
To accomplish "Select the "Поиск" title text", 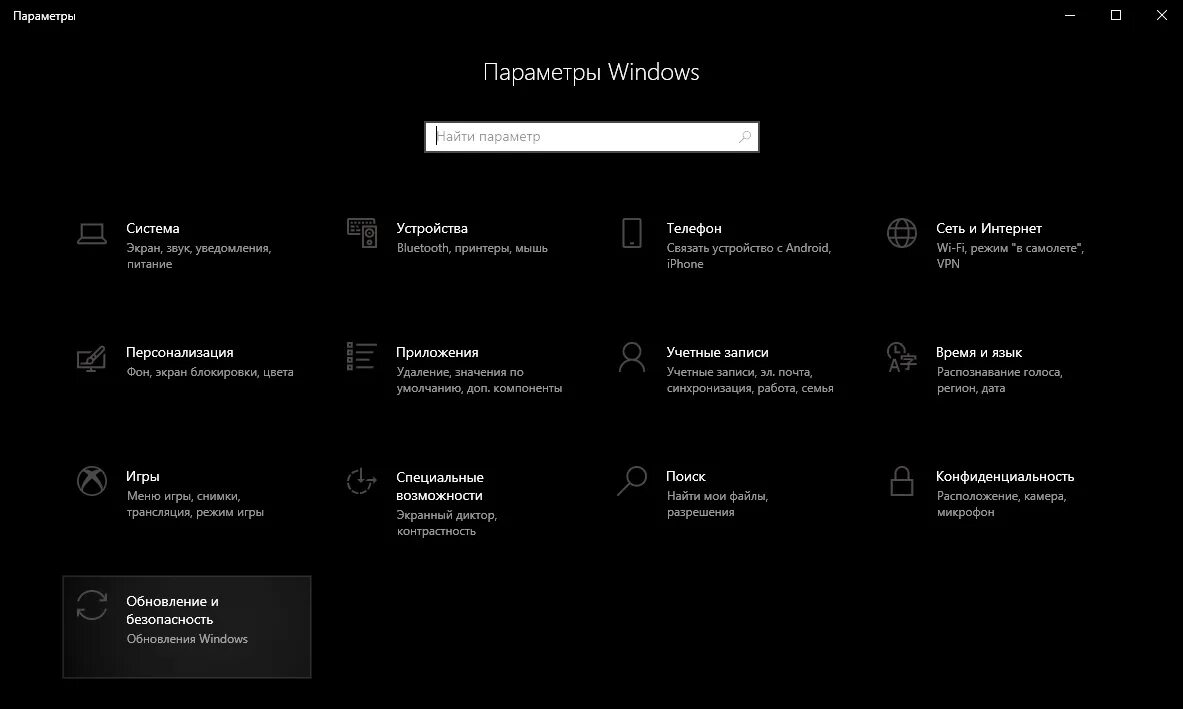I will tap(686, 476).
